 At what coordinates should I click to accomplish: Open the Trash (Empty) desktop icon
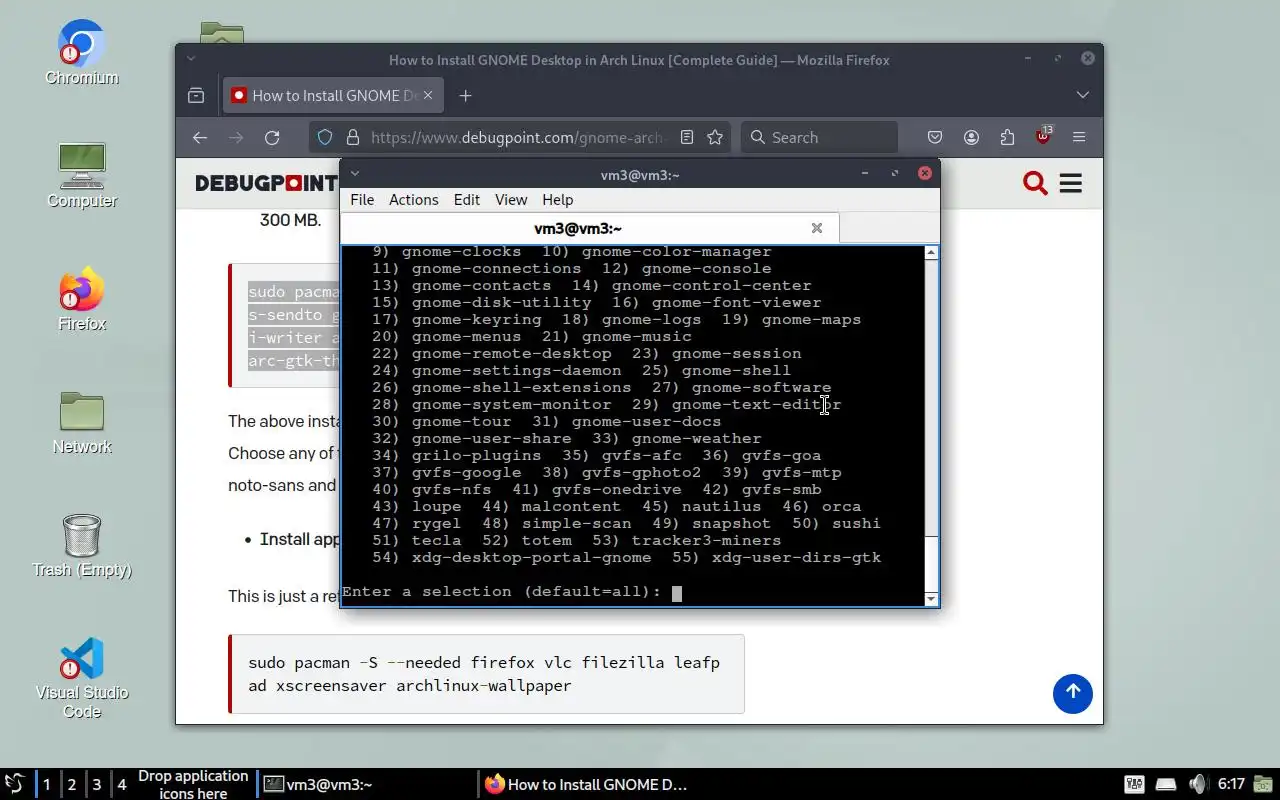[82, 546]
